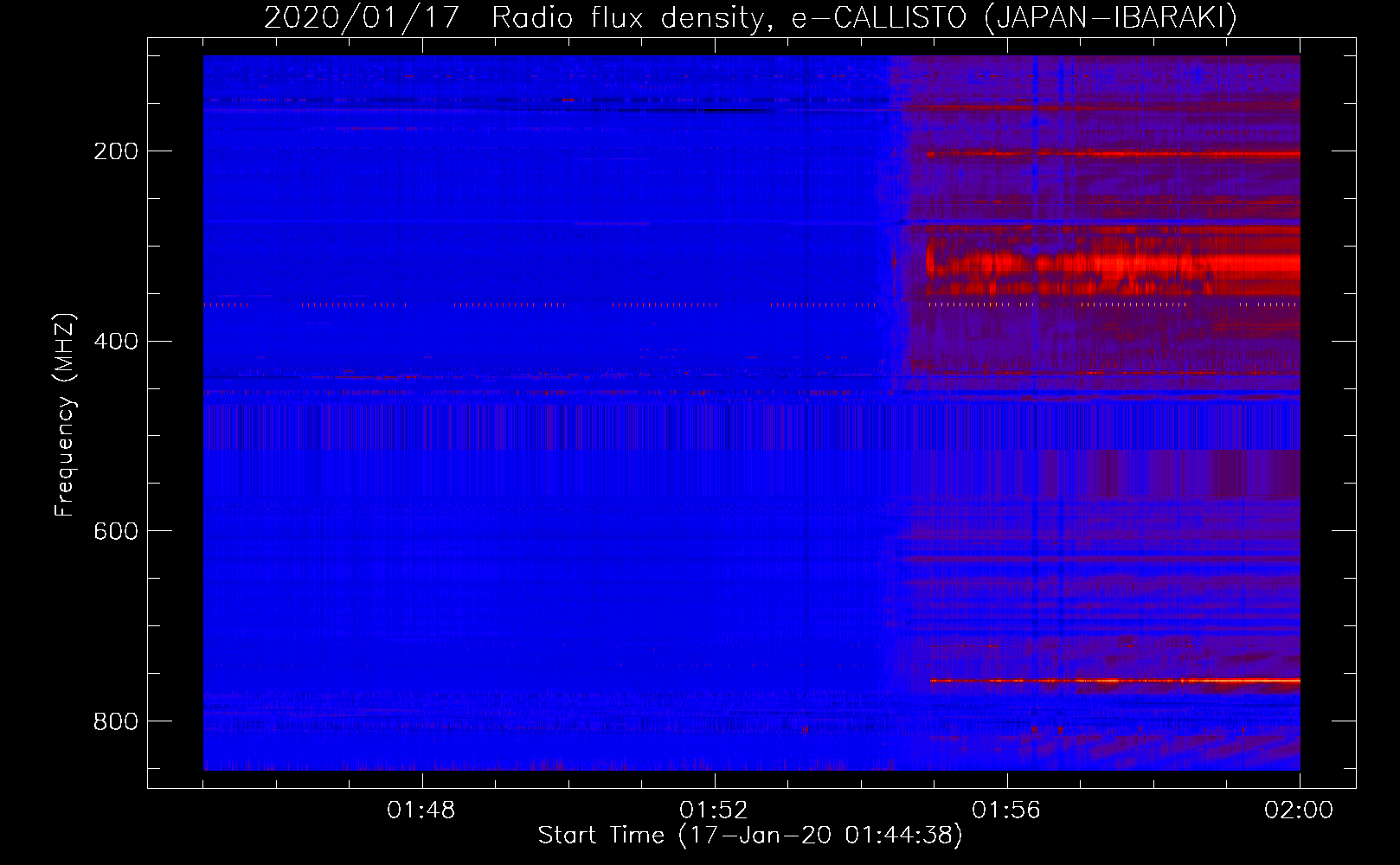Click the 02:00 time axis label
Image resolution: width=1400 pixels, height=865 pixels.
pos(1299,811)
